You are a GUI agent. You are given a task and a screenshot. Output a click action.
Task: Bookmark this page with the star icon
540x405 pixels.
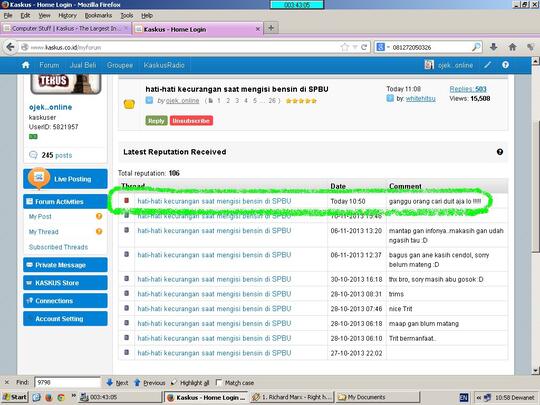344,47
